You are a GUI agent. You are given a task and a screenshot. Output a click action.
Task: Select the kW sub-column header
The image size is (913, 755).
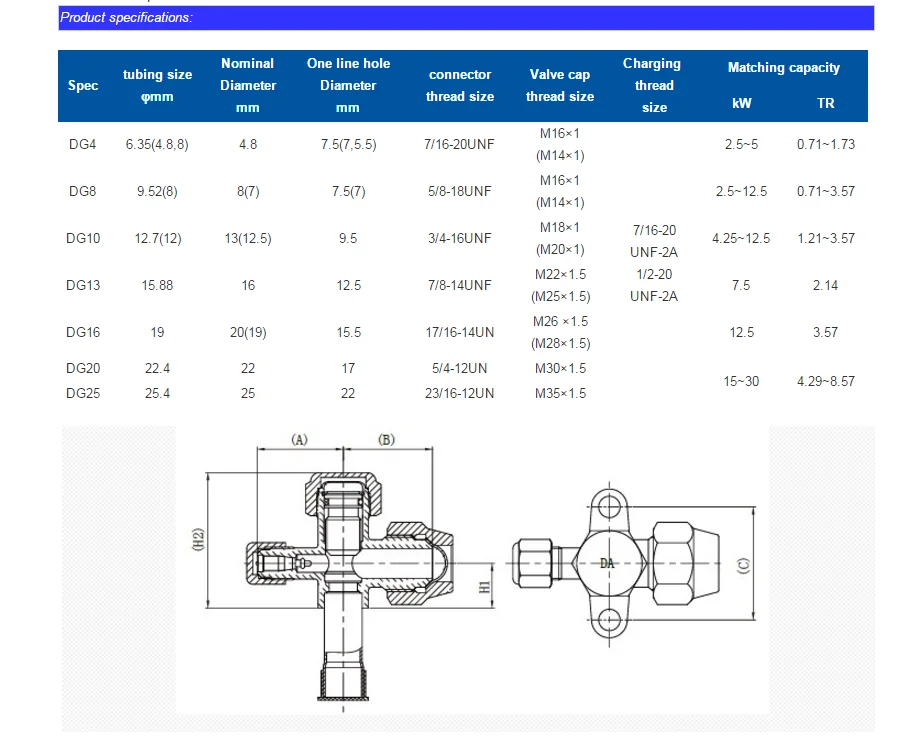coord(741,104)
